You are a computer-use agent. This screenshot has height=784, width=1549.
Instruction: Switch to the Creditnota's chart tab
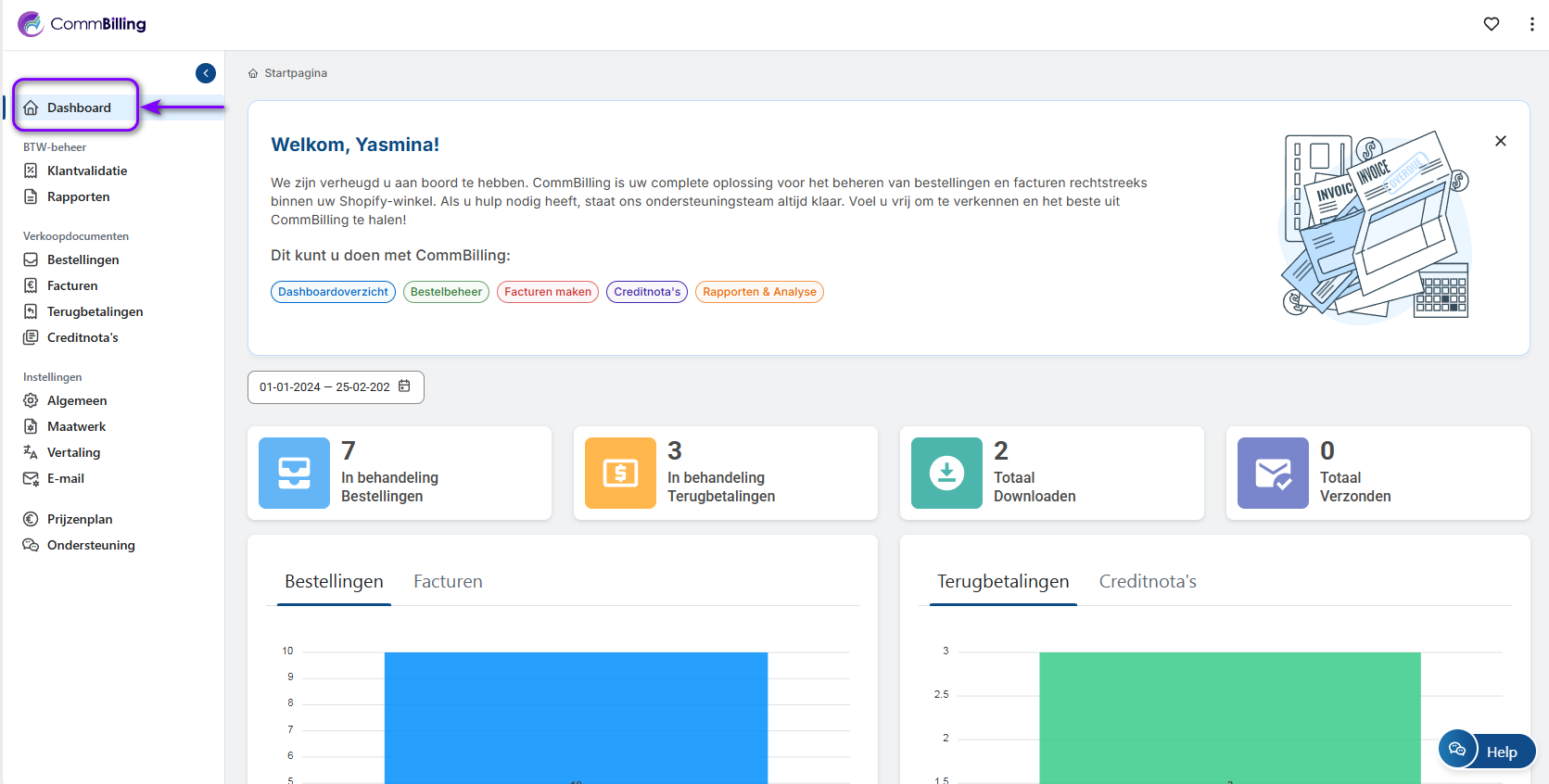[x=1147, y=581]
